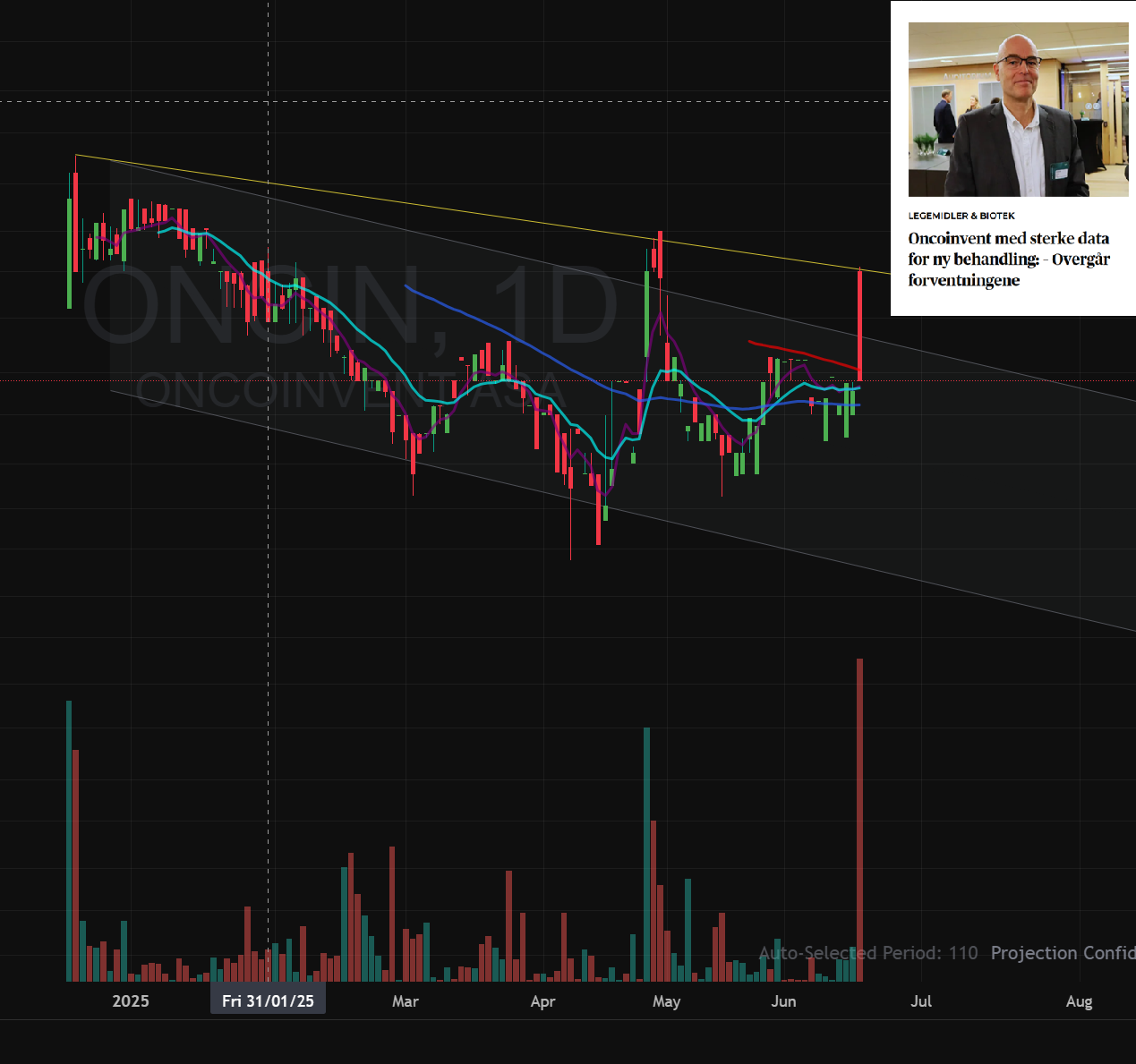
Task: Click the Apr label on time axis
Action: click(x=542, y=1001)
